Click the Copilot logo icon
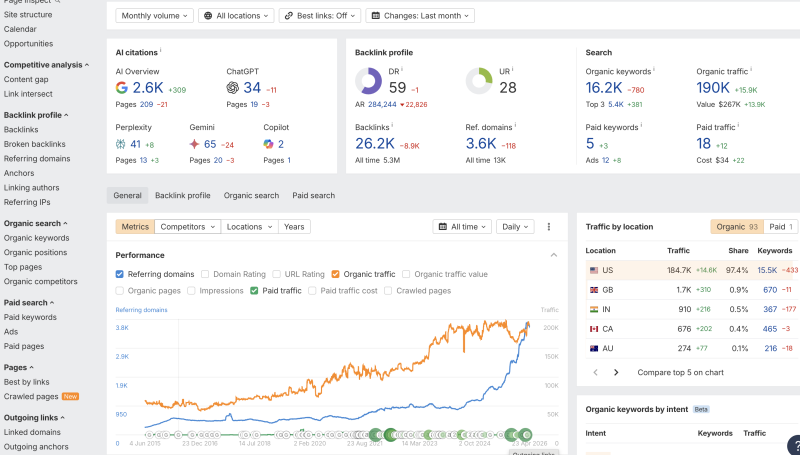The height and width of the screenshot is (455, 800). [x=268, y=144]
